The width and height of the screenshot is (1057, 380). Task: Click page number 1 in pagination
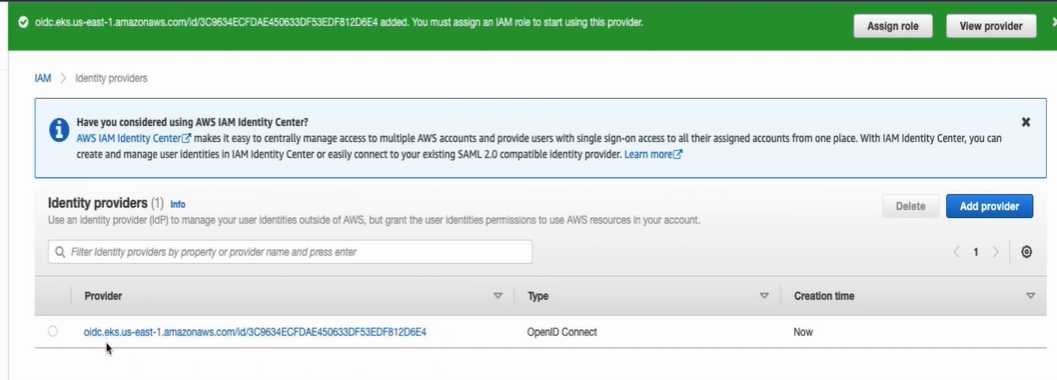tap(975, 252)
